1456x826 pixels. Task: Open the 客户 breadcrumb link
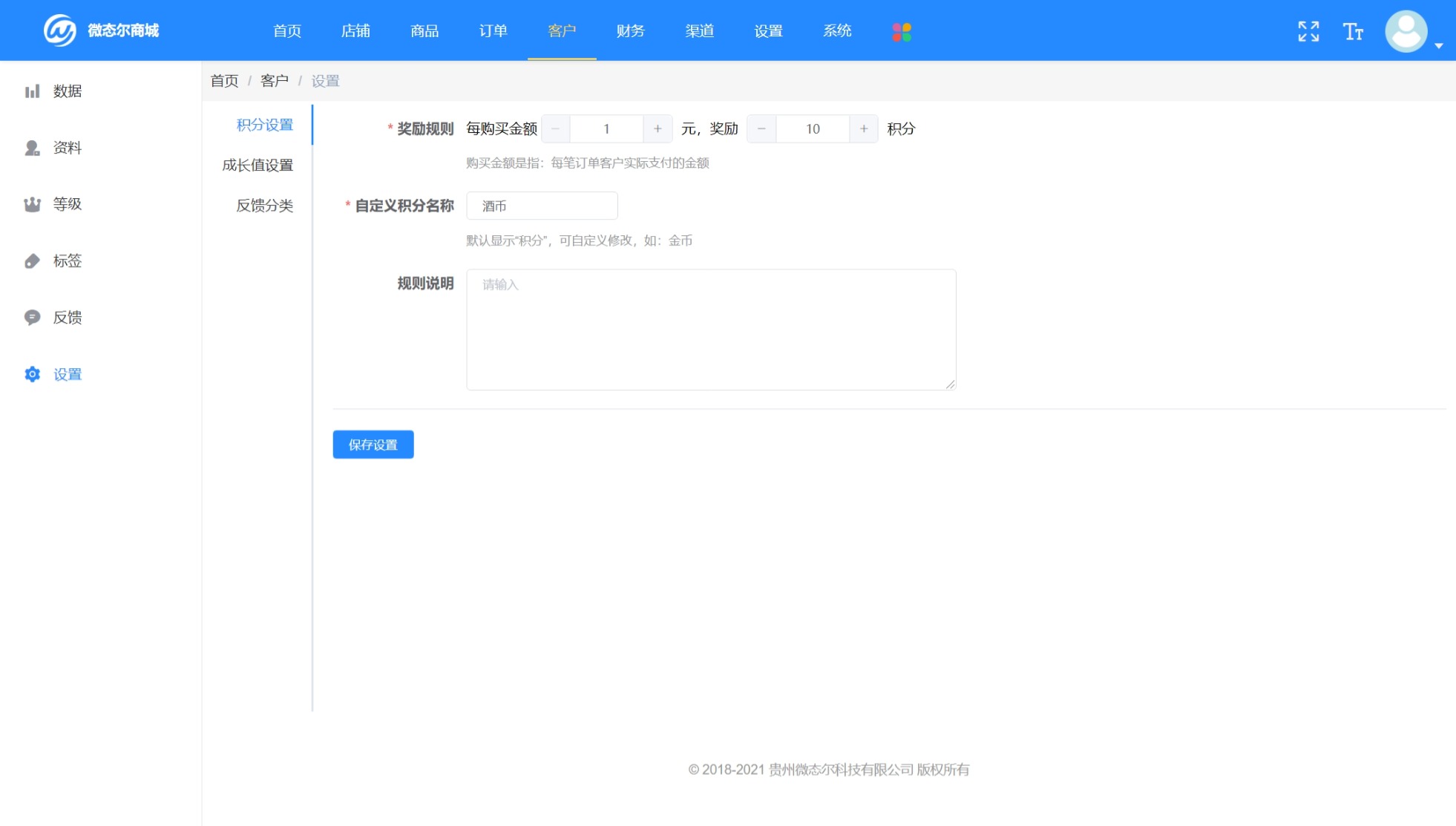point(274,80)
